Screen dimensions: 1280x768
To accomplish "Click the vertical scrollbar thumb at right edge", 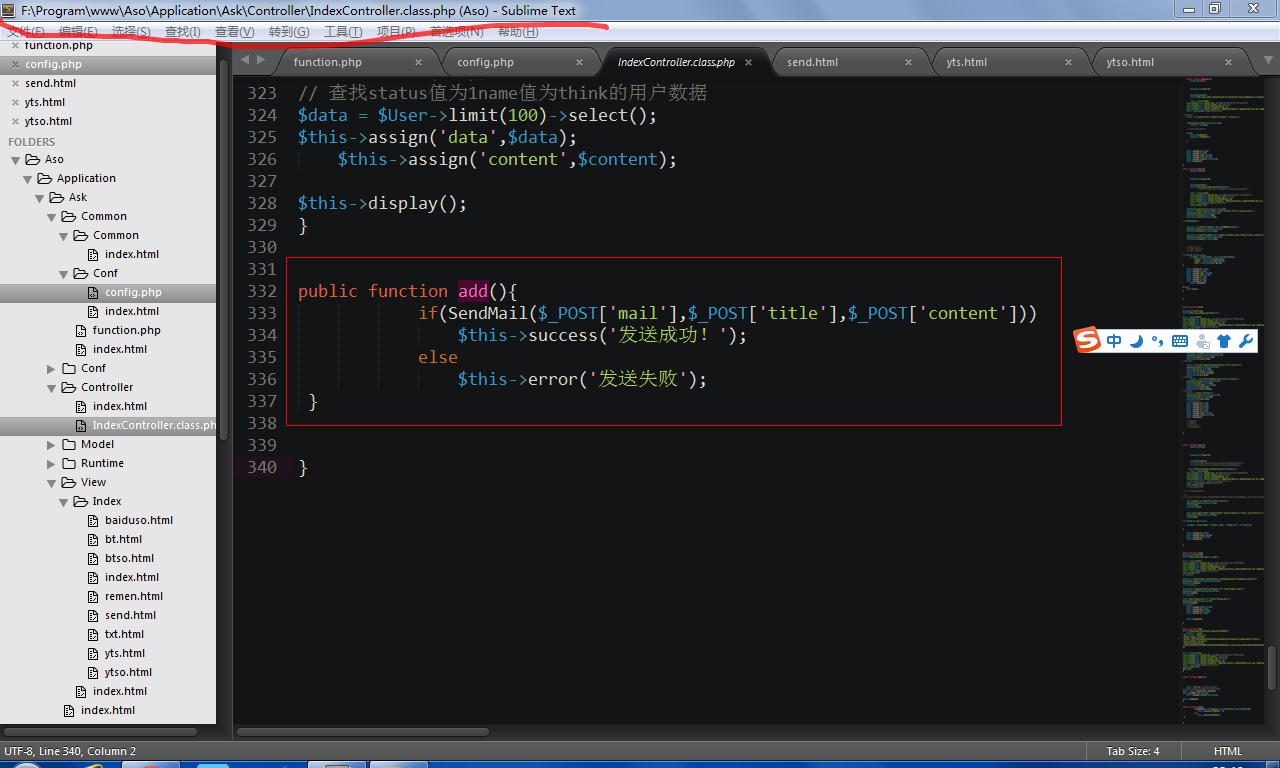I will (x=1272, y=668).
